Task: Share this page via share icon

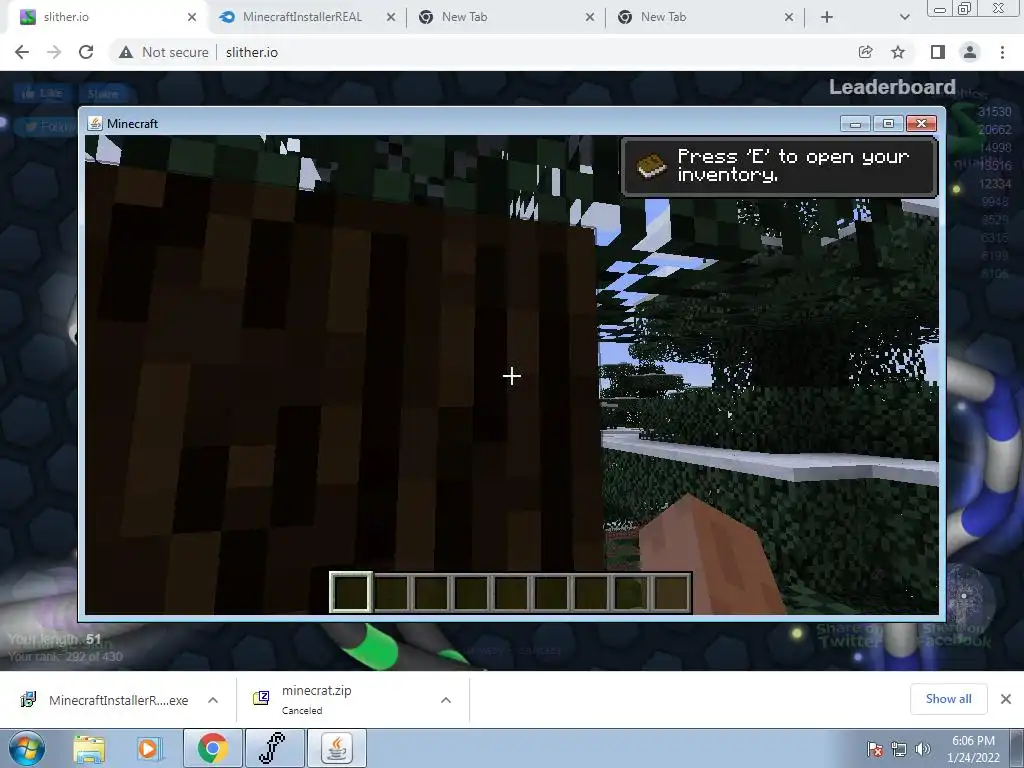Action: (x=865, y=52)
